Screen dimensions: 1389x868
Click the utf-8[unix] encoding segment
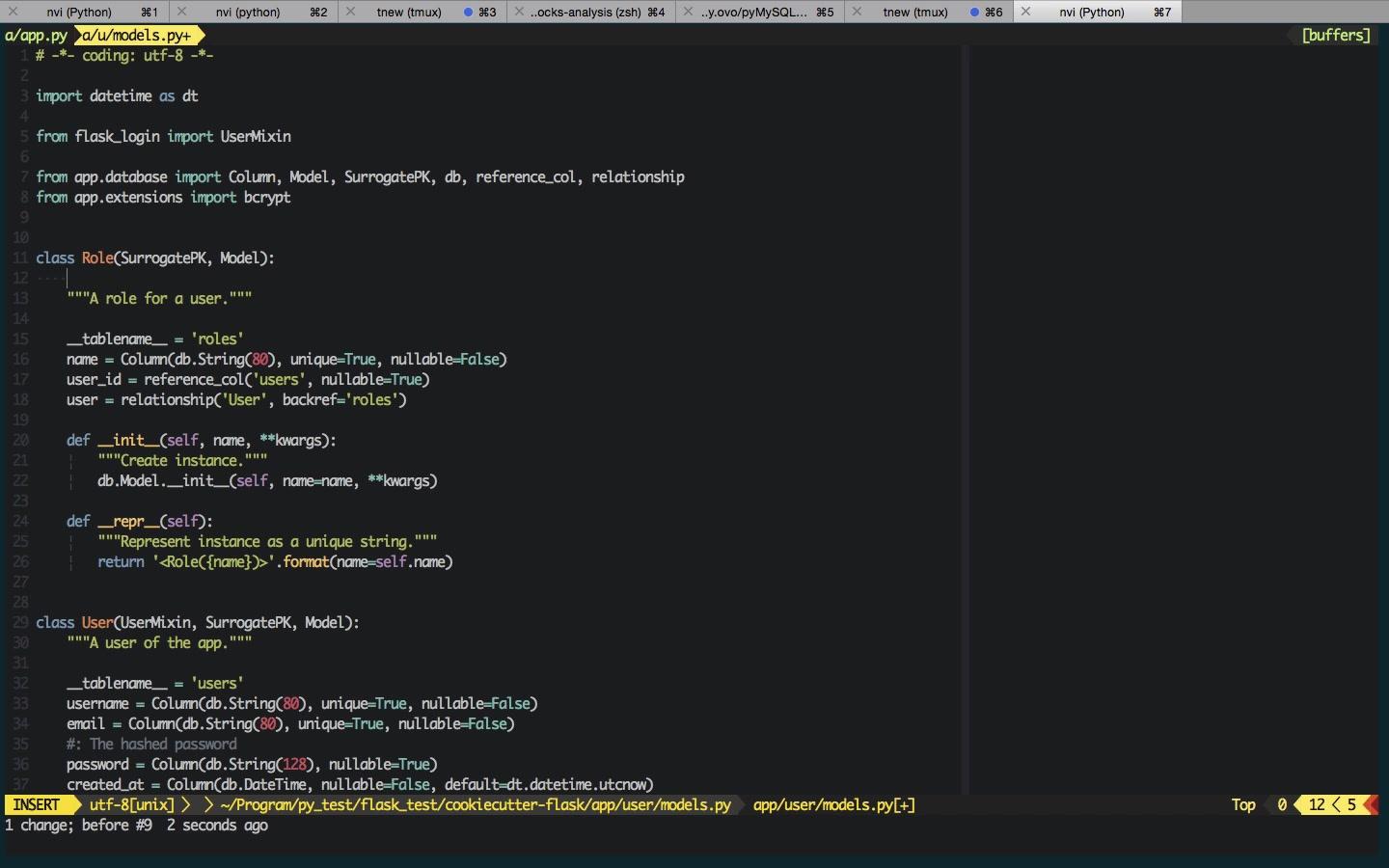coord(132,804)
